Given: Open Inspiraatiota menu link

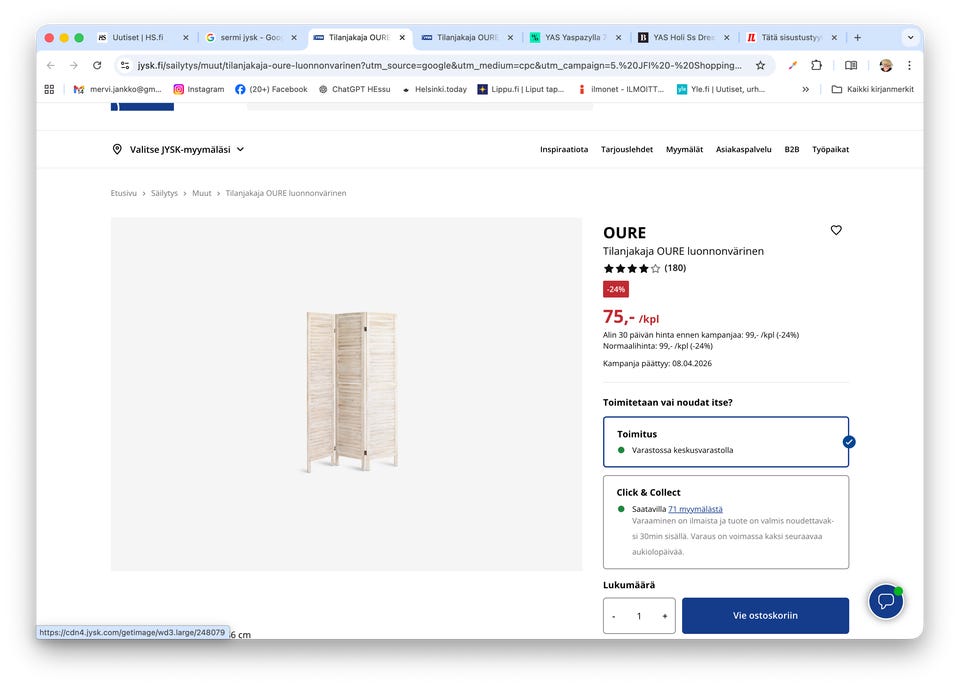Looking at the screenshot, I should click(x=564, y=149).
